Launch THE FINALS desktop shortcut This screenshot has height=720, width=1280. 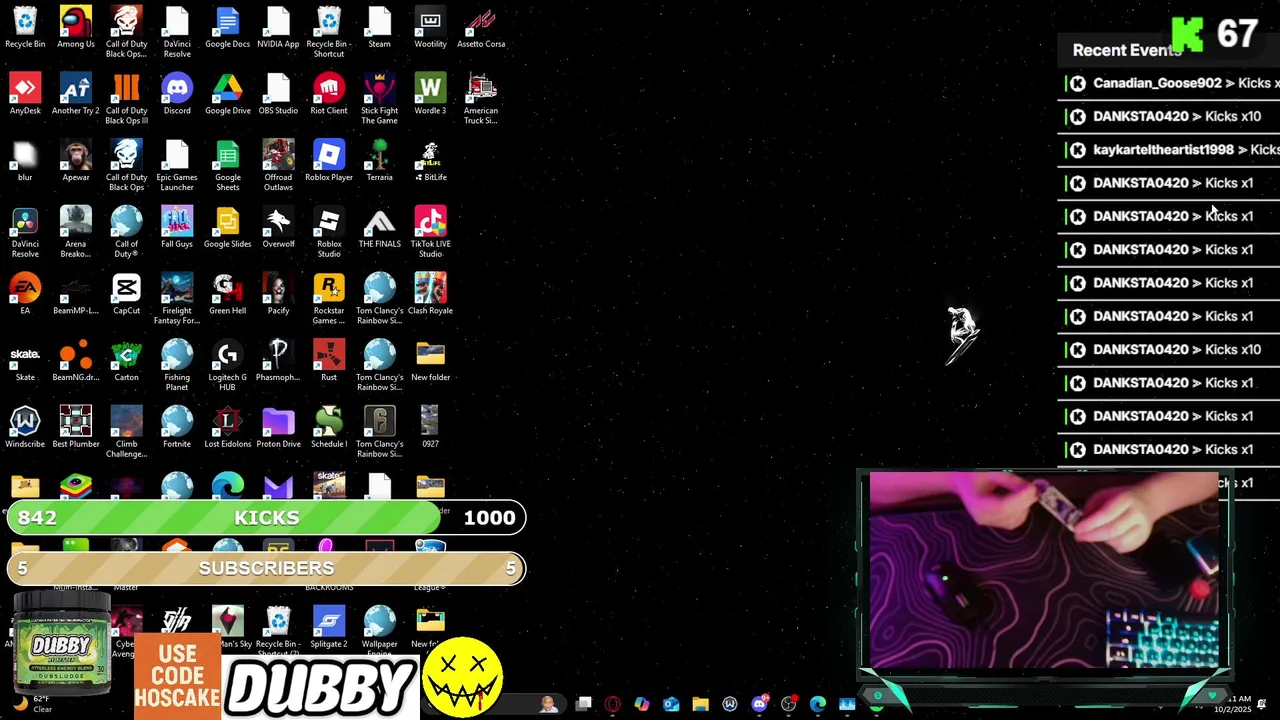(x=379, y=228)
